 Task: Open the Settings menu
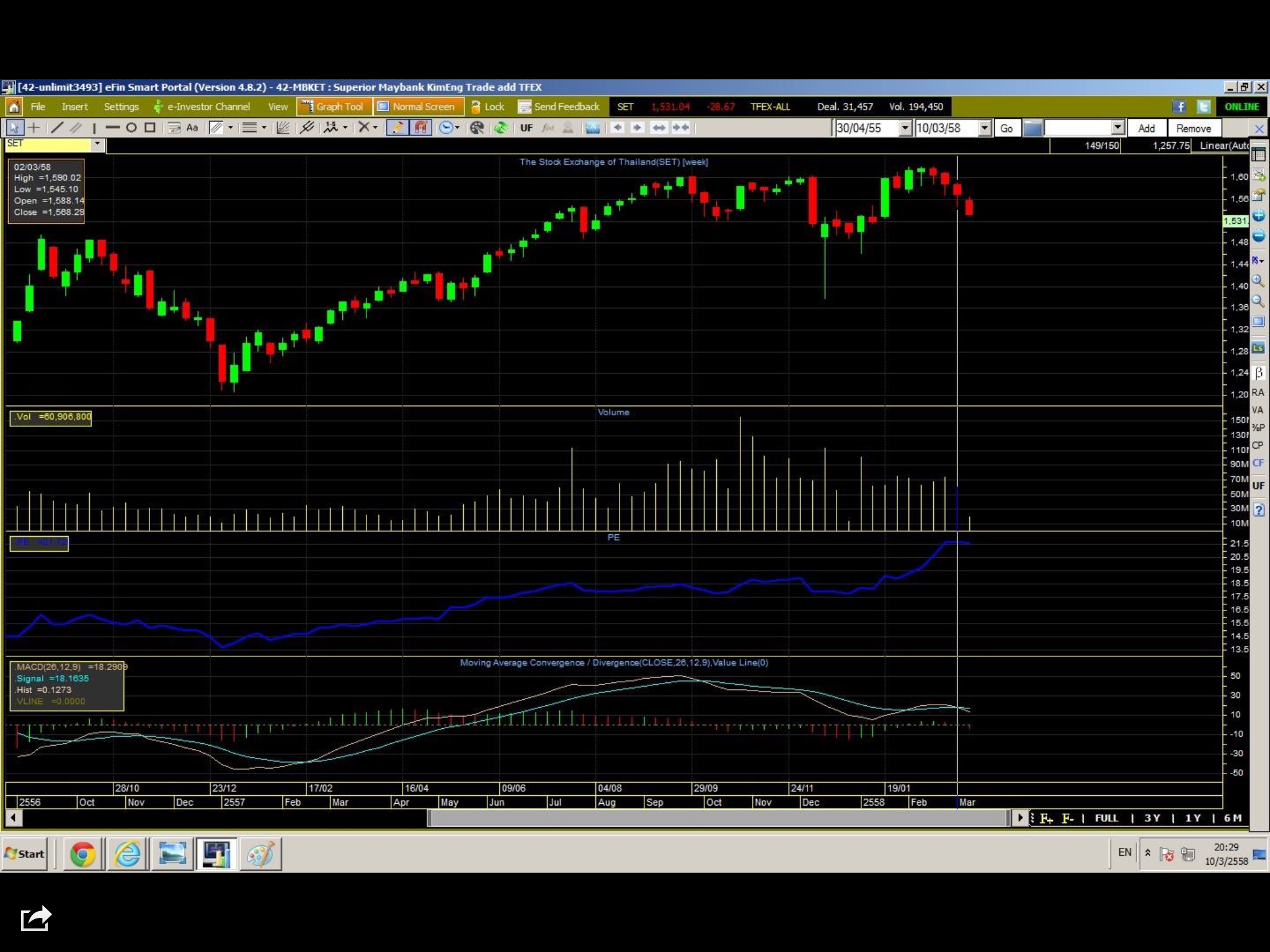121,107
